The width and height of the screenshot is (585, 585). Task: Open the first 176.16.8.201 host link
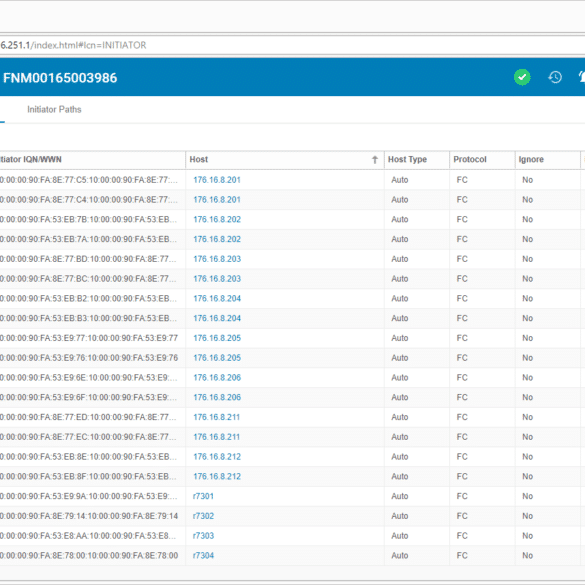coord(217,180)
